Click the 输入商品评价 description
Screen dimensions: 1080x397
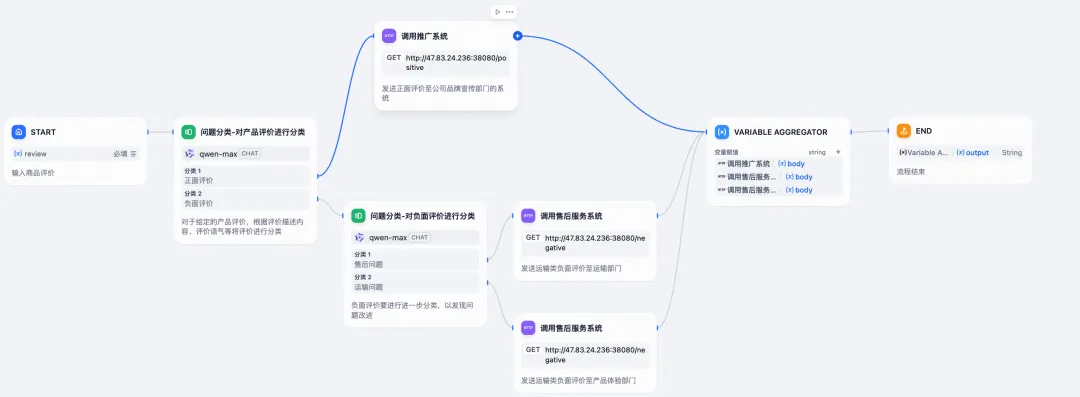point(33,173)
